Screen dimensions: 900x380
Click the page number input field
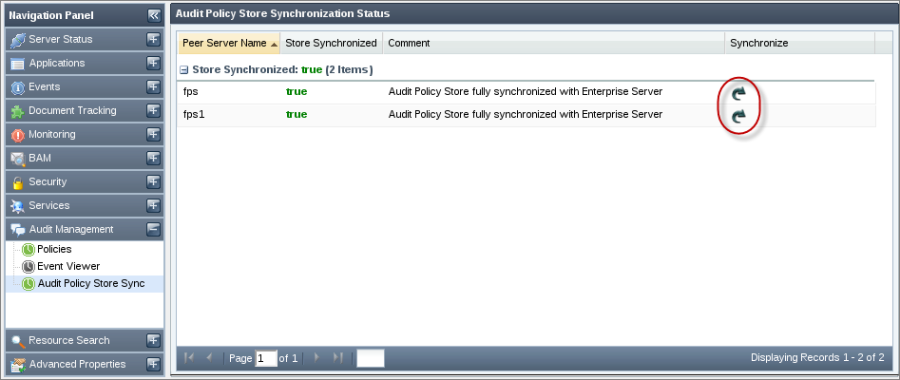[266, 358]
